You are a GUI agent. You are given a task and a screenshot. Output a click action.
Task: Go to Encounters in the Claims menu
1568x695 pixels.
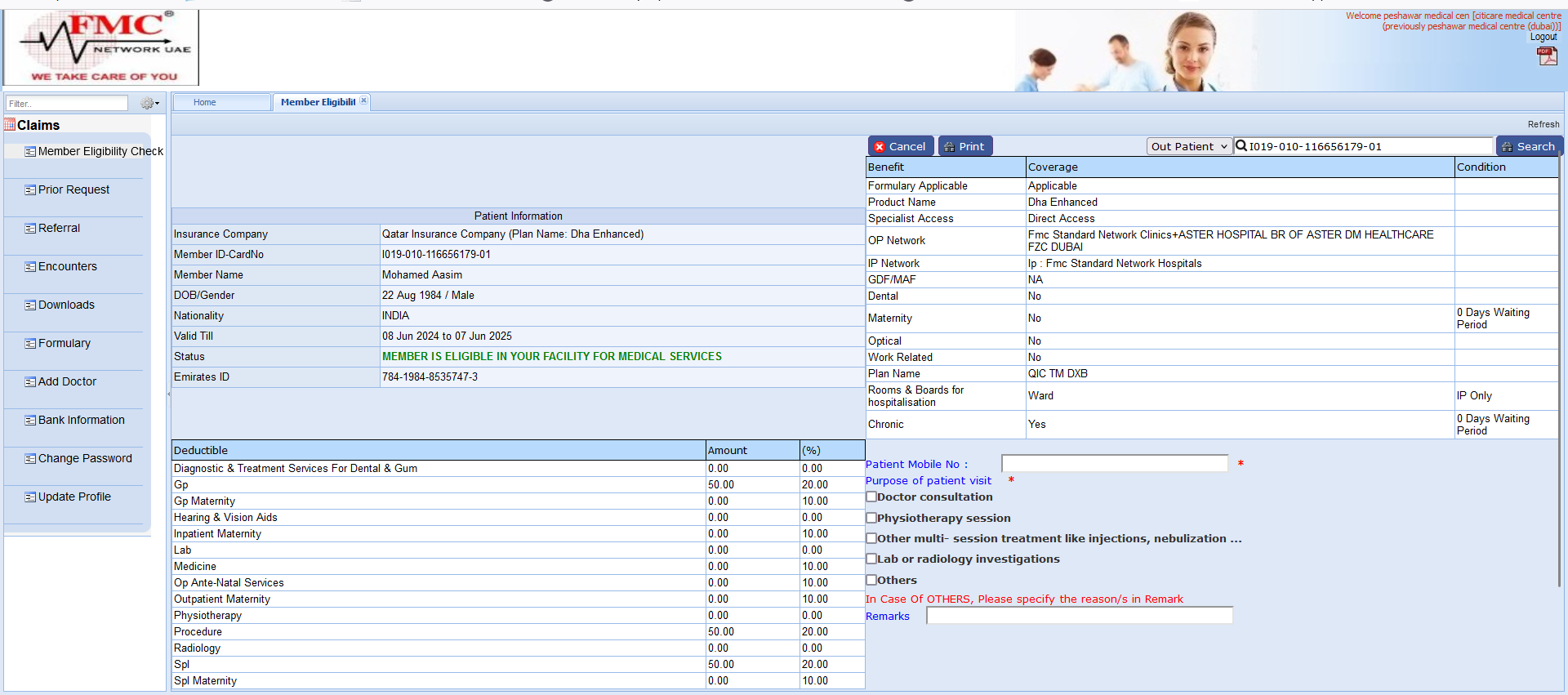click(67, 266)
